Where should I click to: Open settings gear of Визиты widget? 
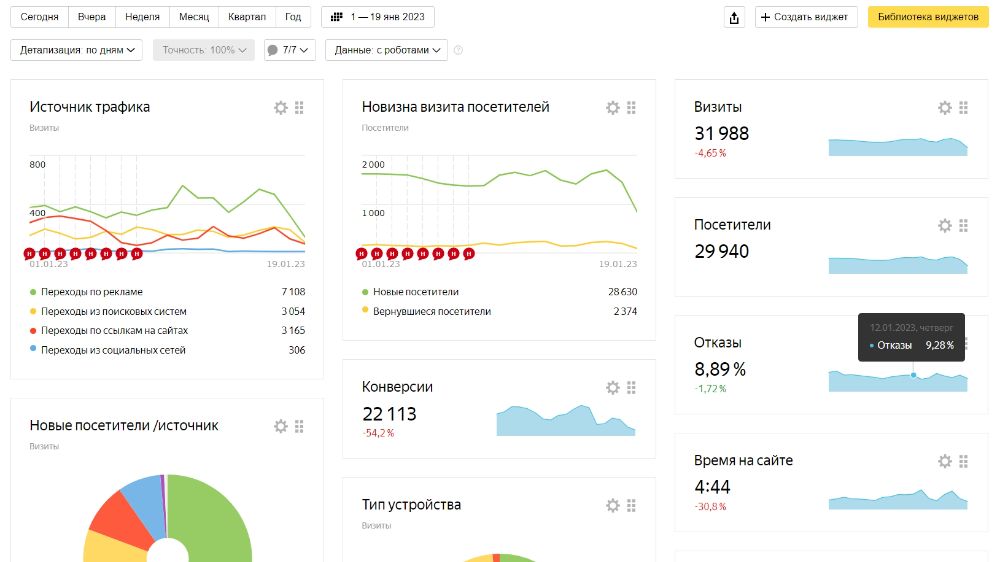[945, 108]
